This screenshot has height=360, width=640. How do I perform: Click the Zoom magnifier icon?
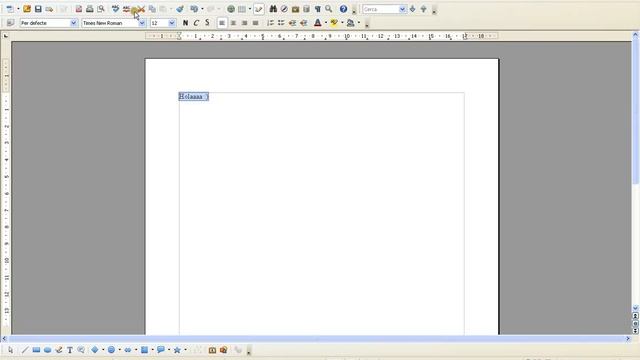[x=329, y=9]
